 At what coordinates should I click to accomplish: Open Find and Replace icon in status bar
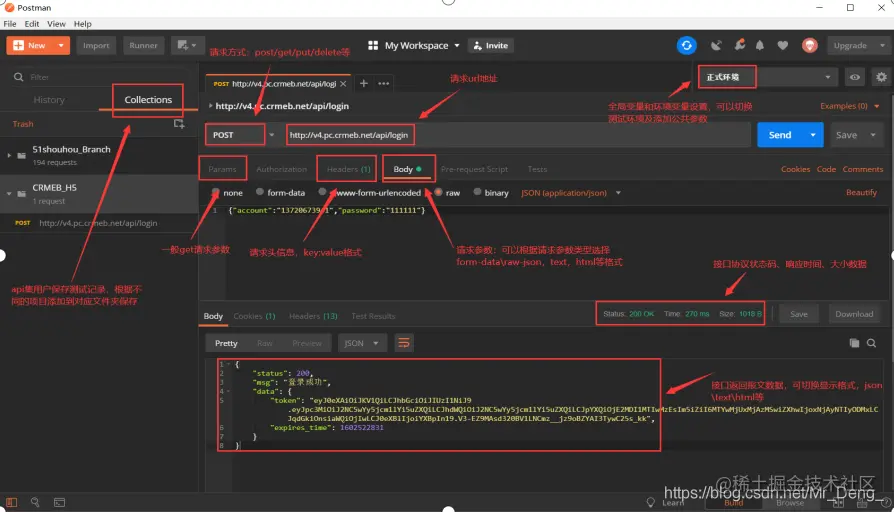tap(35, 502)
